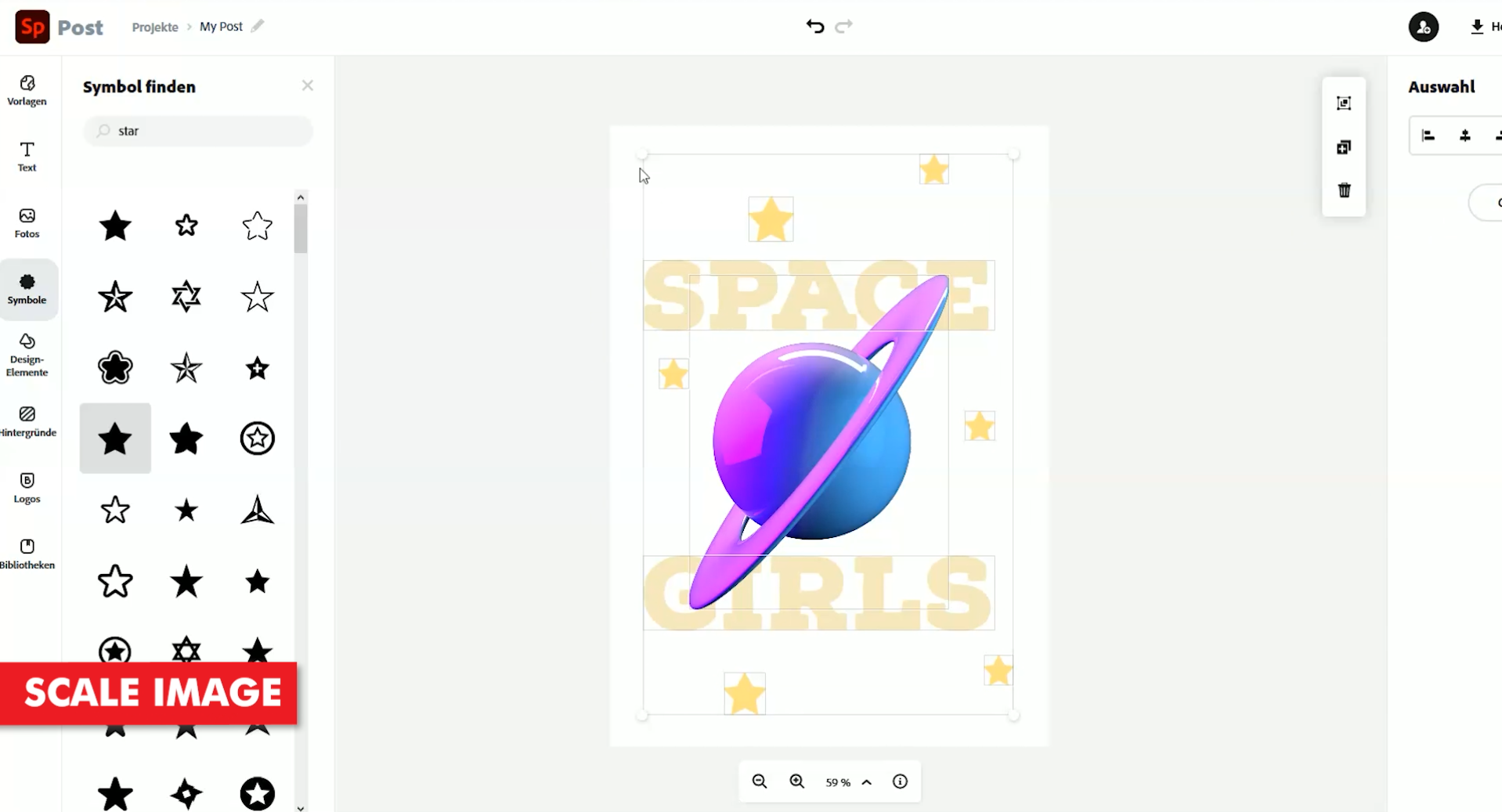Go to Projekte breadcrumb
The width and height of the screenshot is (1502, 812).
[x=155, y=27]
